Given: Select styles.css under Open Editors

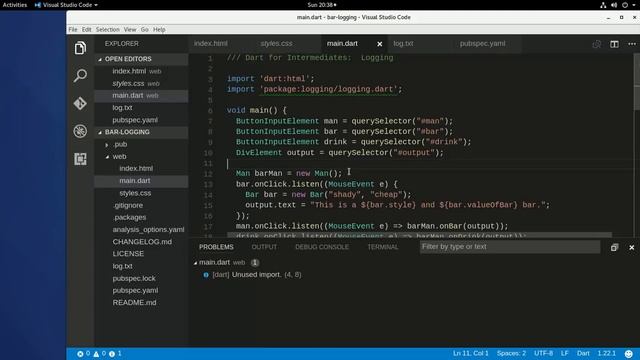Looking at the screenshot, I should tap(141, 84).
